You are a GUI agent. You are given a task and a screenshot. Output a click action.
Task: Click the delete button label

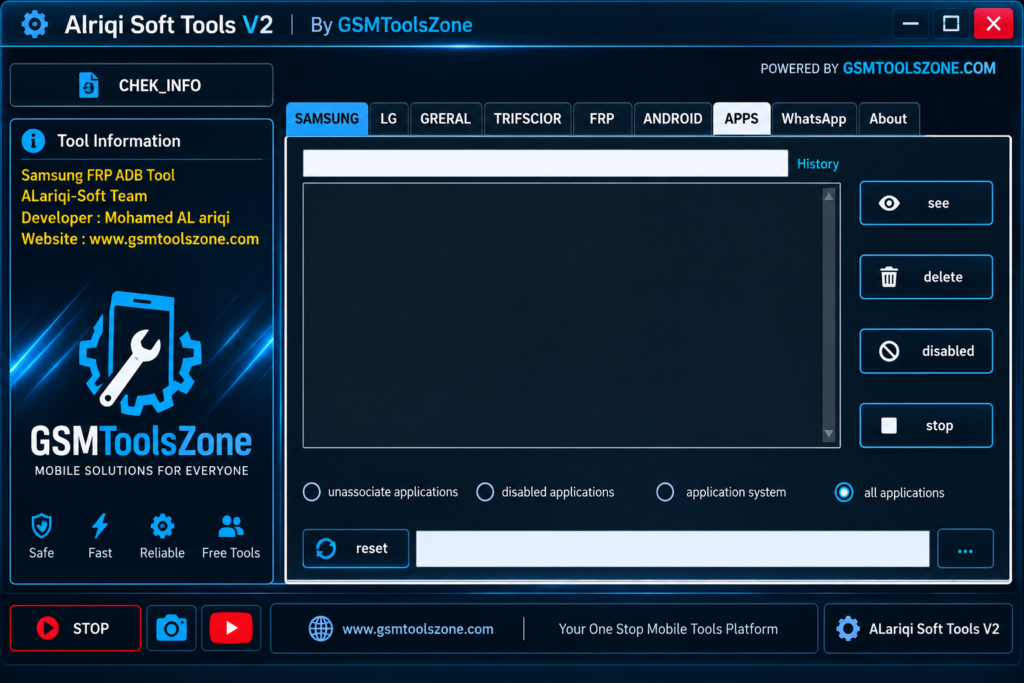point(943,277)
